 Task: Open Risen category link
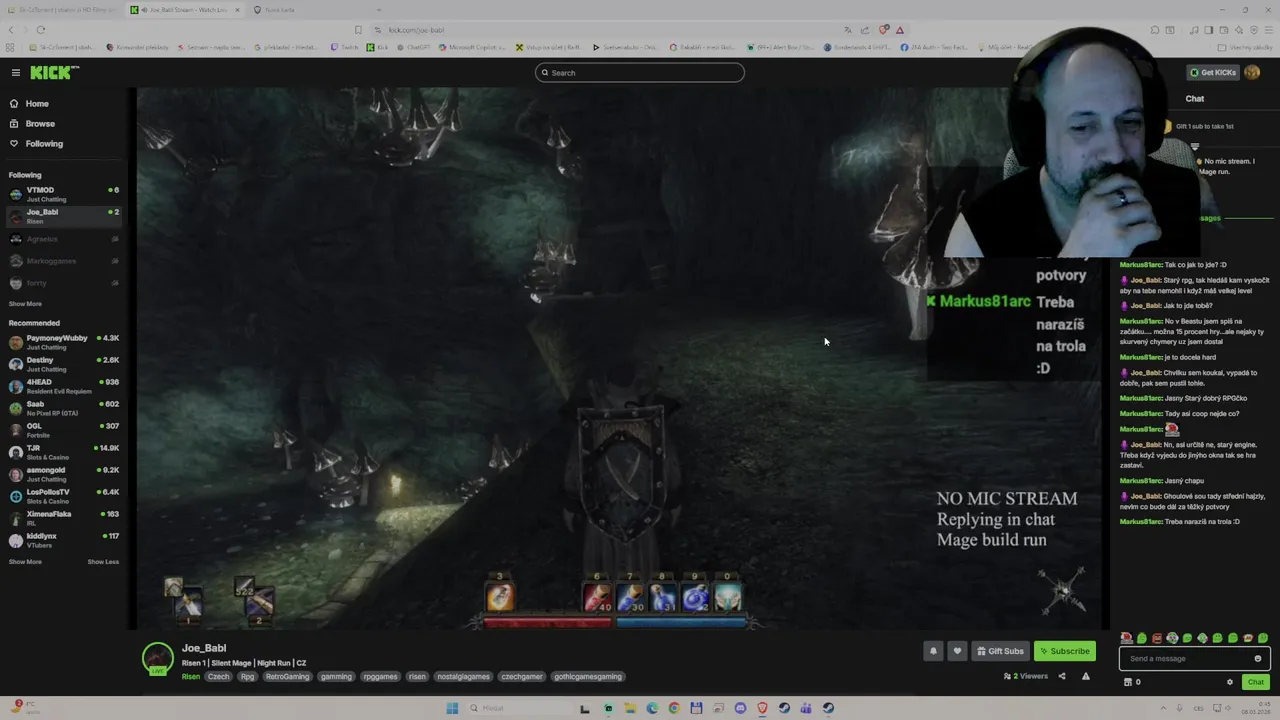coord(191,677)
